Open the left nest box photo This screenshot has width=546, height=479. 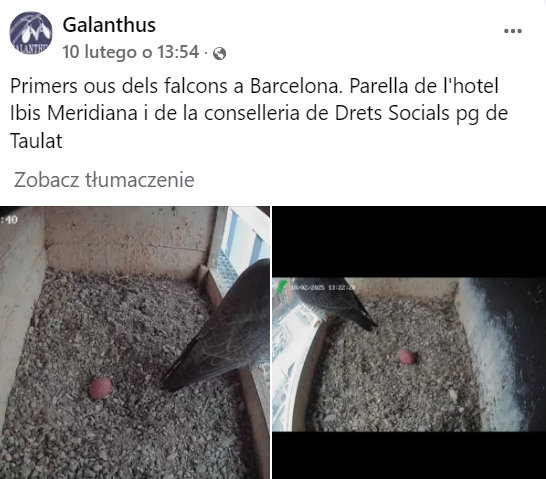[135, 343]
